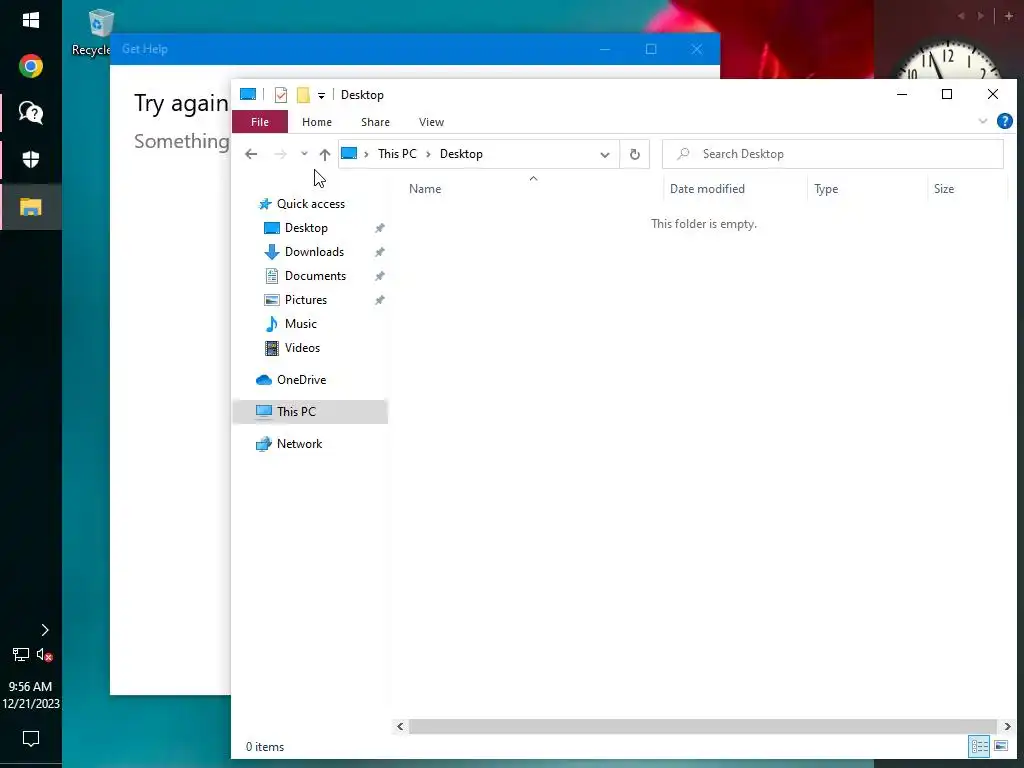The height and width of the screenshot is (768, 1024).
Task: Click the left scroll arrow of the horizontal scrollbar
Action: 400,726
